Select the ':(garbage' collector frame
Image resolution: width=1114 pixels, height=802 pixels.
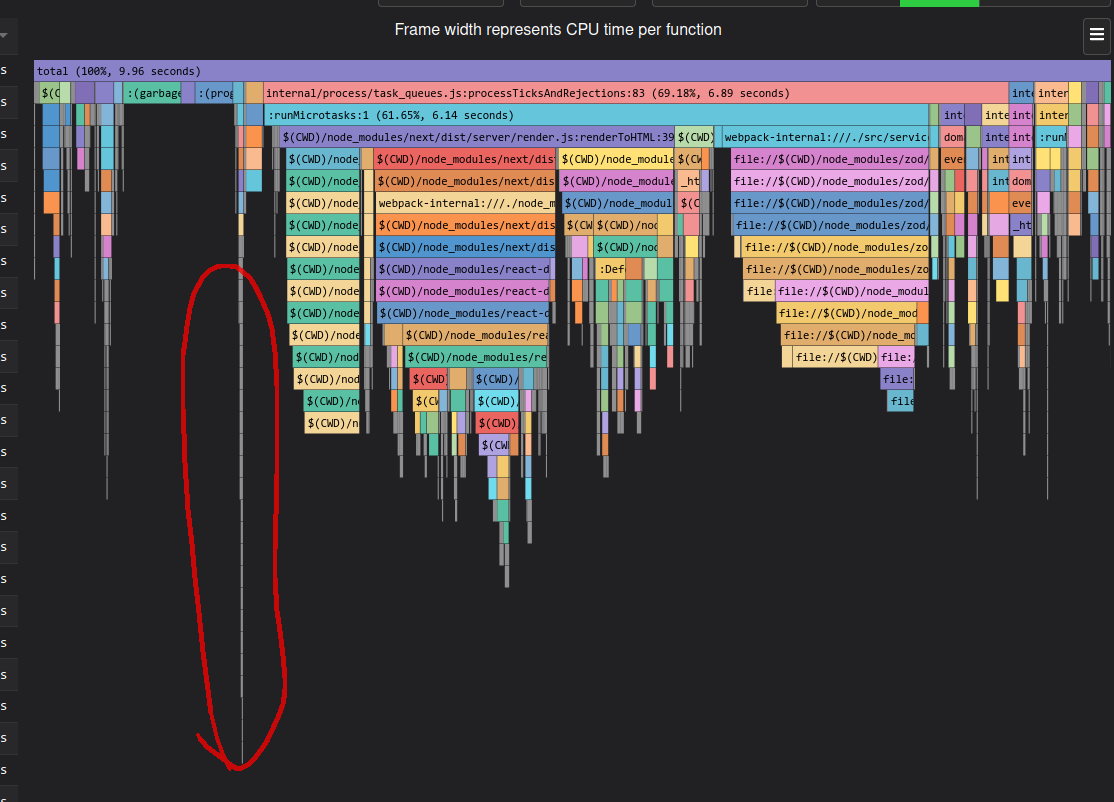click(x=153, y=93)
